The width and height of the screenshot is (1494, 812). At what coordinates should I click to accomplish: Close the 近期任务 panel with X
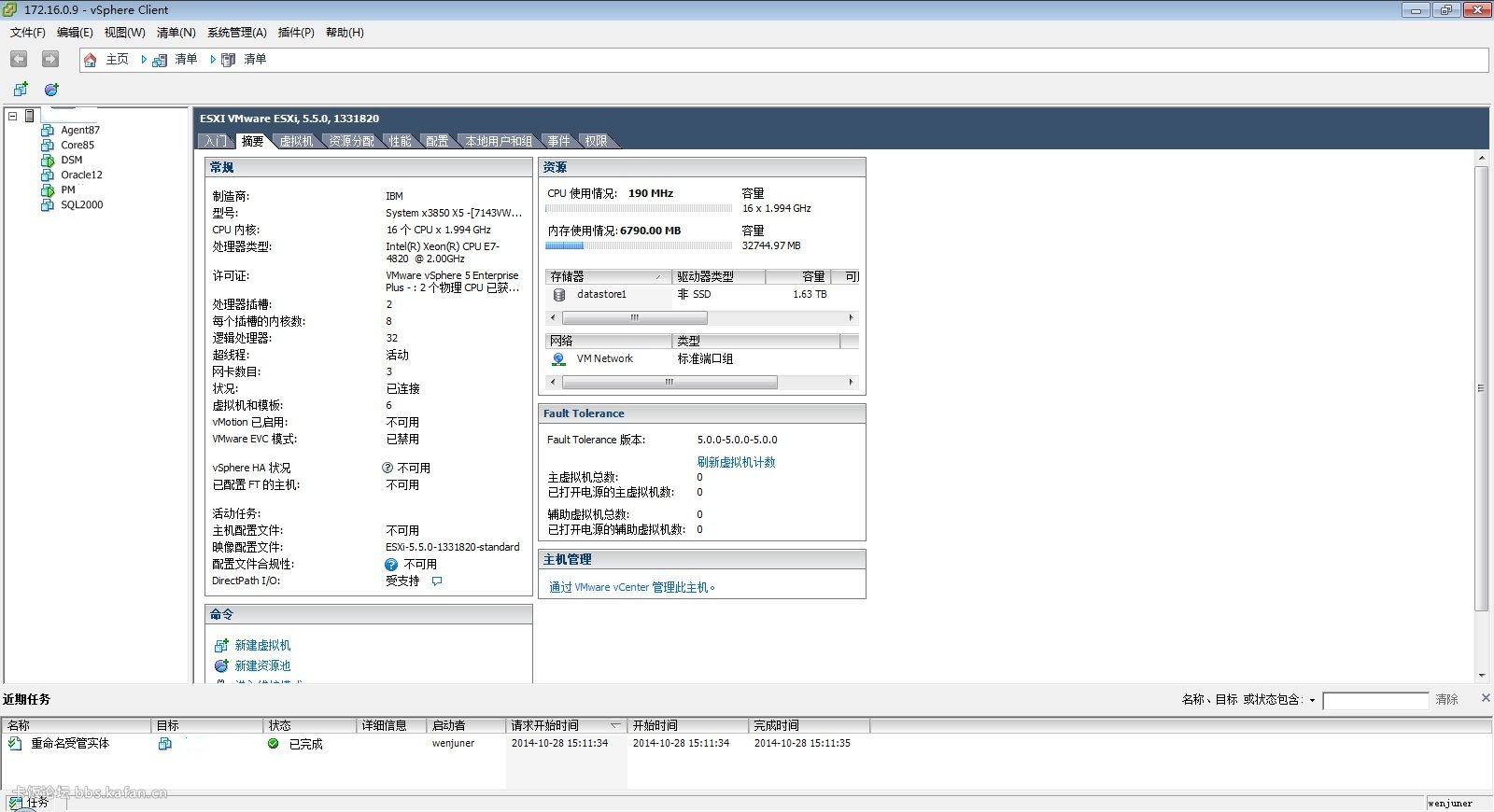tap(1486, 698)
